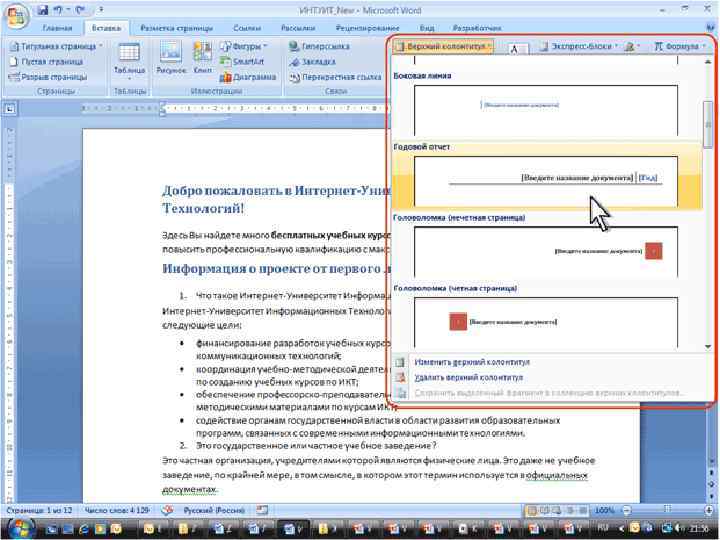Click the spelling check status icon
Screen dimensions: 720x540
click(168, 510)
